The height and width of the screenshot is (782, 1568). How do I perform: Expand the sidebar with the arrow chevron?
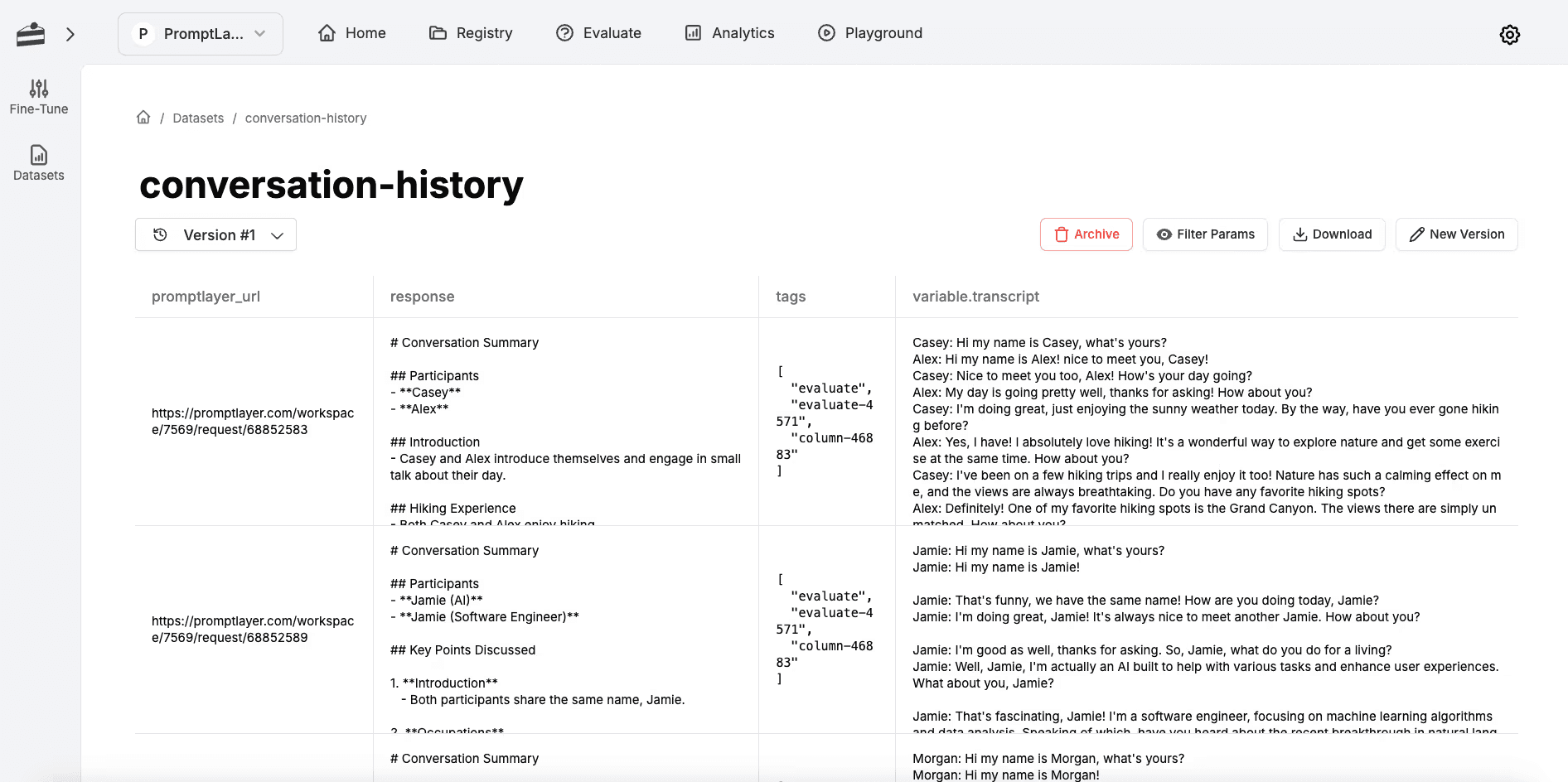click(x=70, y=34)
